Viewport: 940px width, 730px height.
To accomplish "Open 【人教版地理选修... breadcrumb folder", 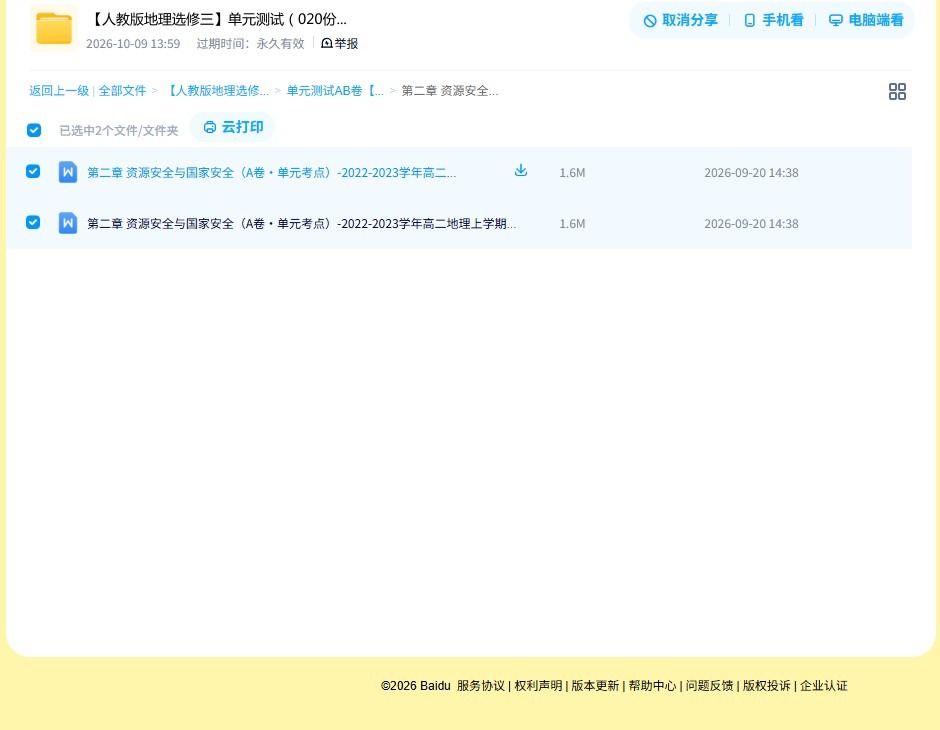I will pos(216,91).
